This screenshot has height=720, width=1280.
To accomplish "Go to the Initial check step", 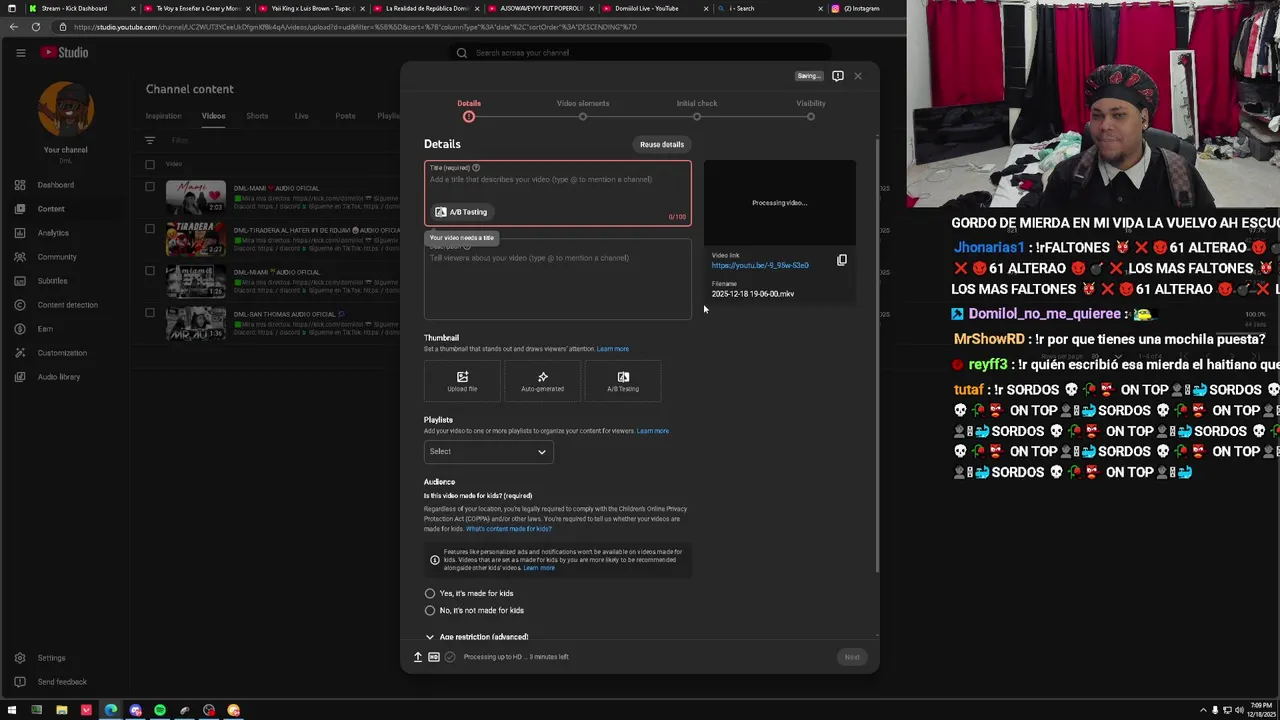I will [x=697, y=109].
